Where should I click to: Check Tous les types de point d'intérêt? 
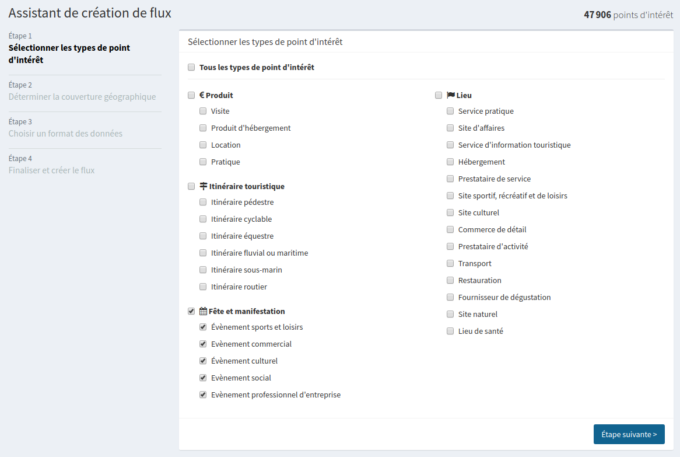pyautogui.click(x=191, y=67)
